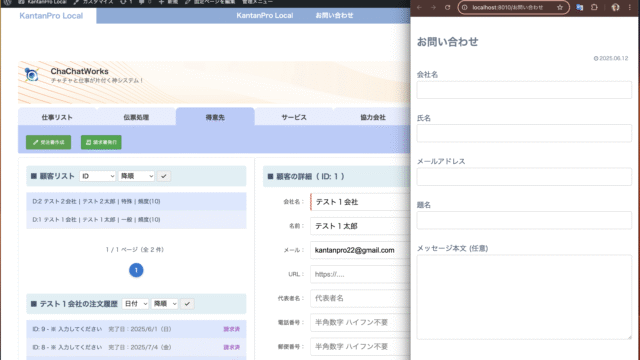Click the 請求済 status on order ID: 8
This screenshot has width=640, height=360.
pos(231,347)
